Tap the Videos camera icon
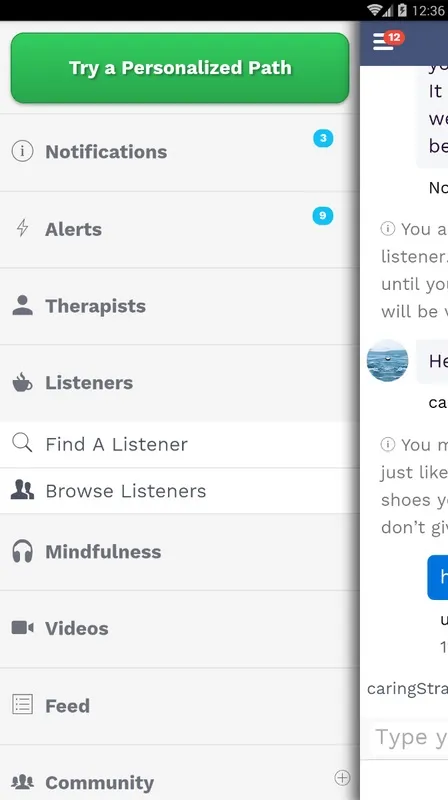Screen dimensions: 448x800 click(22, 628)
